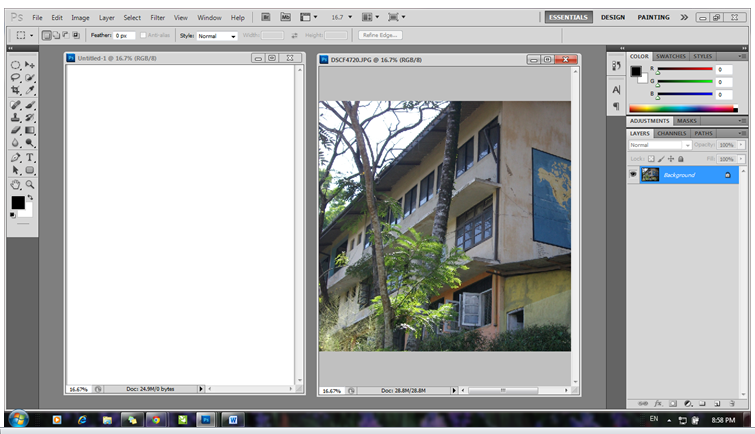Select the Path Selection tool
Image resolution: width=755 pixels, height=434 pixels.
pyautogui.click(x=15, y=170)
